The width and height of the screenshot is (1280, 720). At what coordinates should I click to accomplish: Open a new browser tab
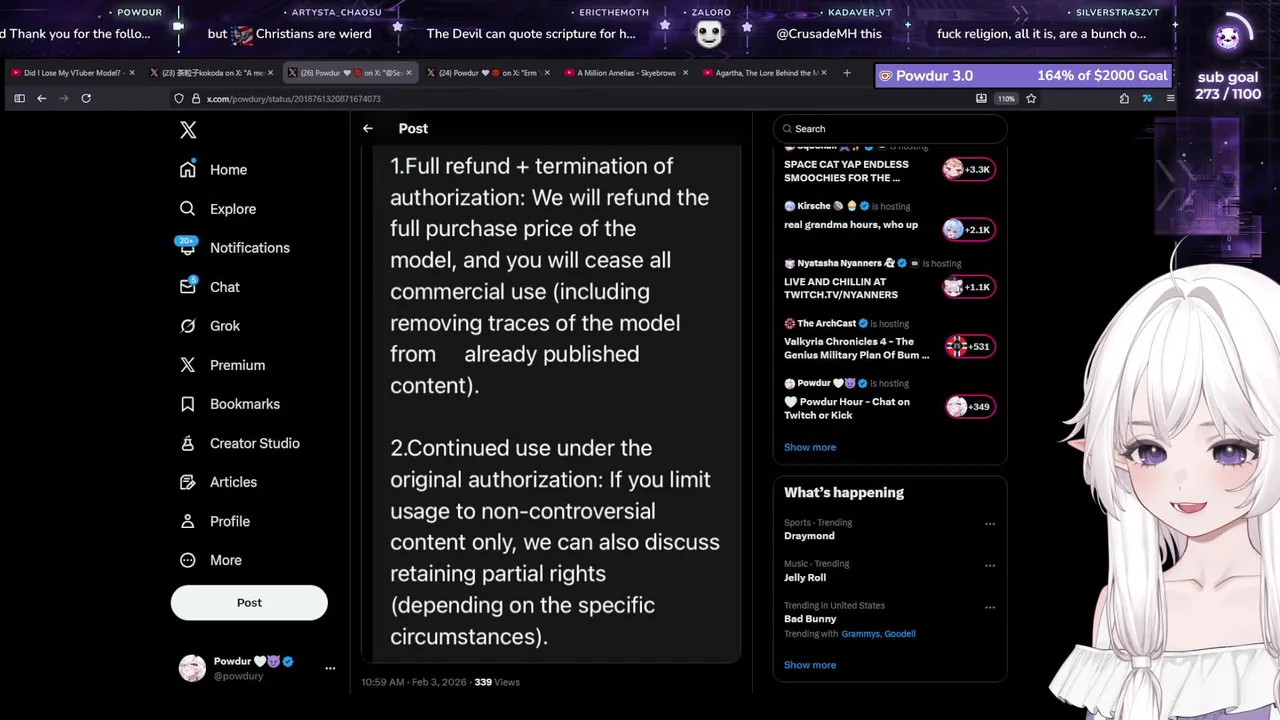[847, 73]
